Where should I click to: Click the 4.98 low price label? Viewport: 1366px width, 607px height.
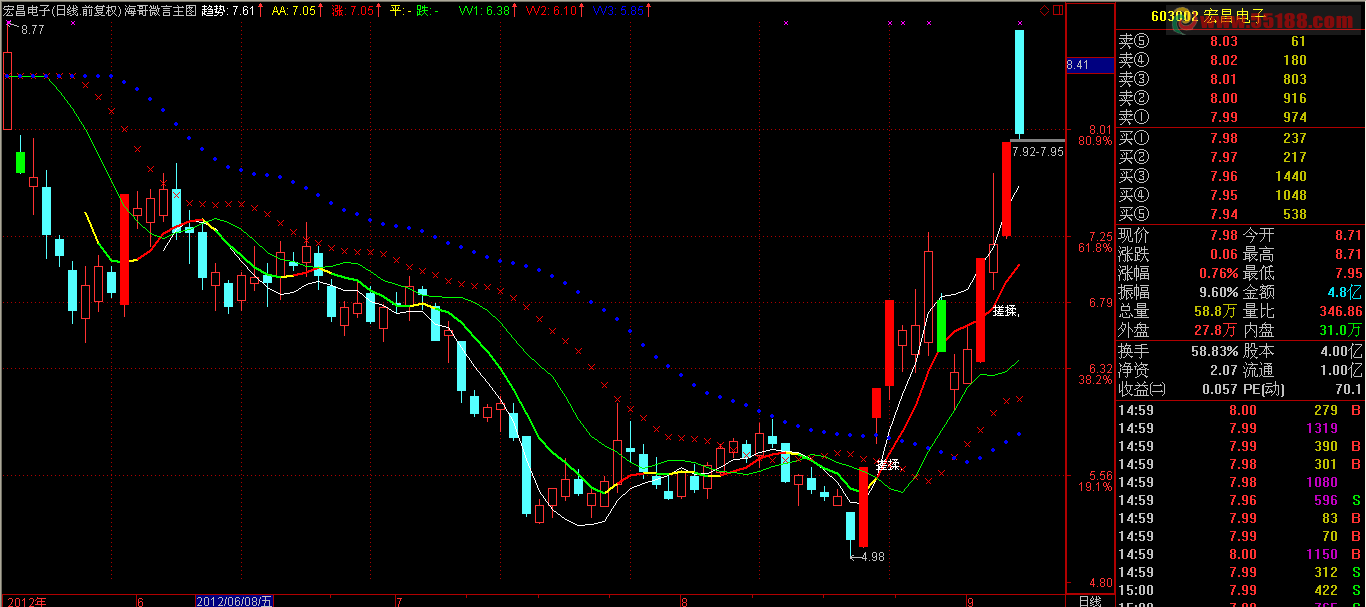(871, 557)
